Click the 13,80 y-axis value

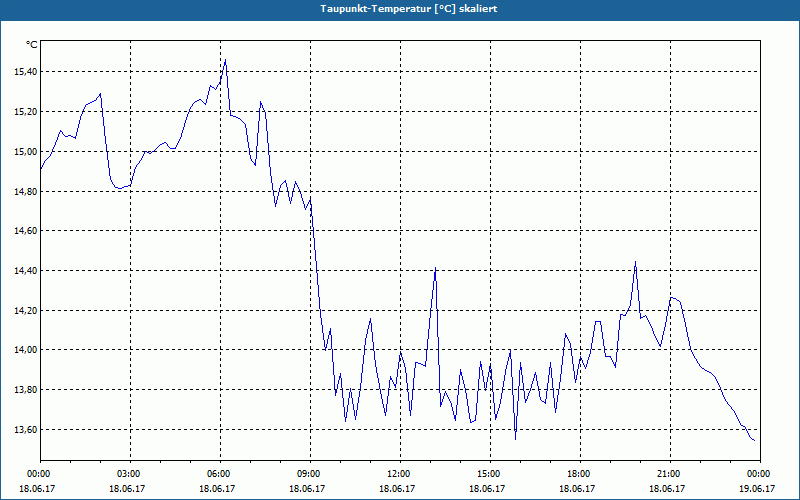click(26, 390)
